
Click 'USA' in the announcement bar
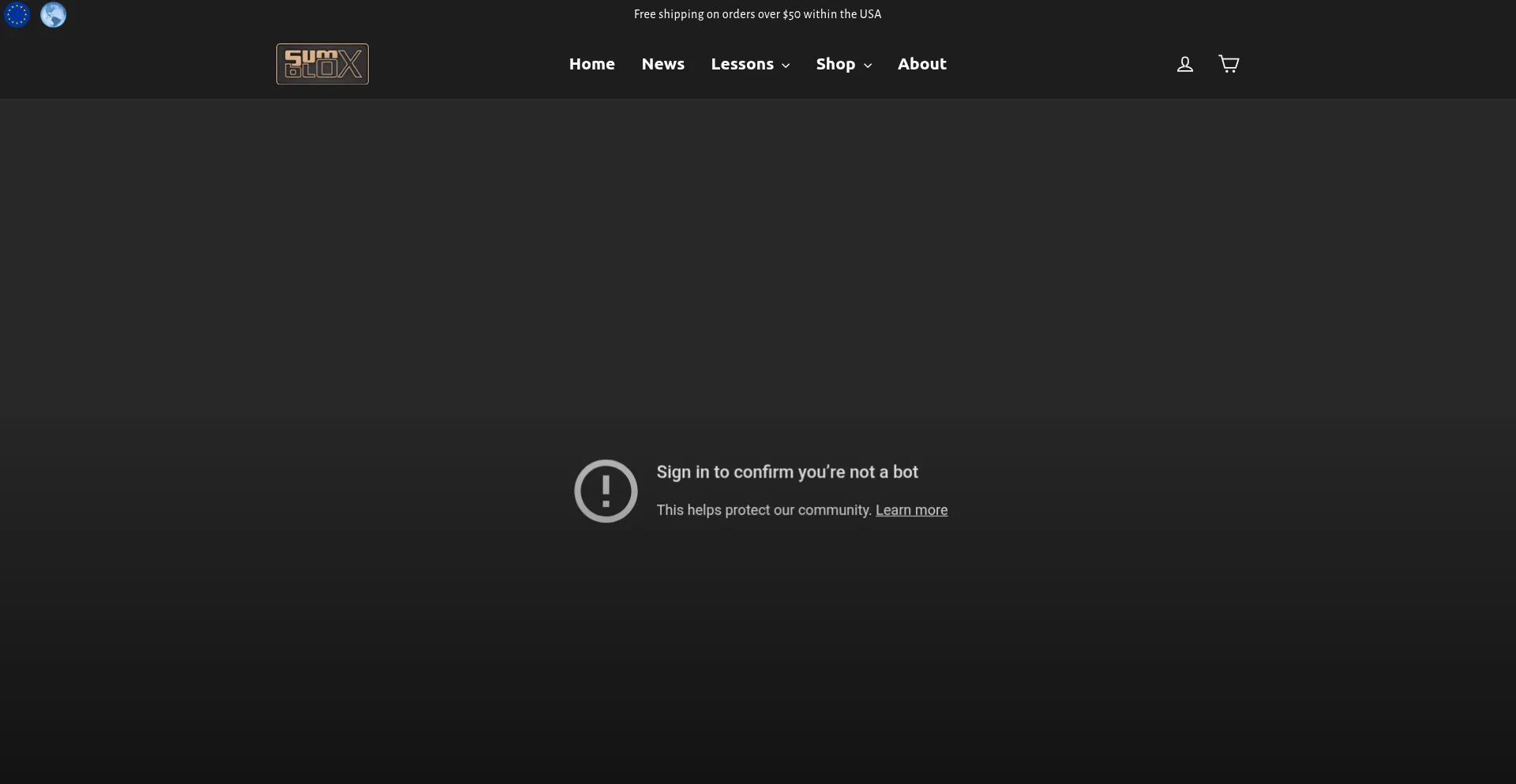870,14
